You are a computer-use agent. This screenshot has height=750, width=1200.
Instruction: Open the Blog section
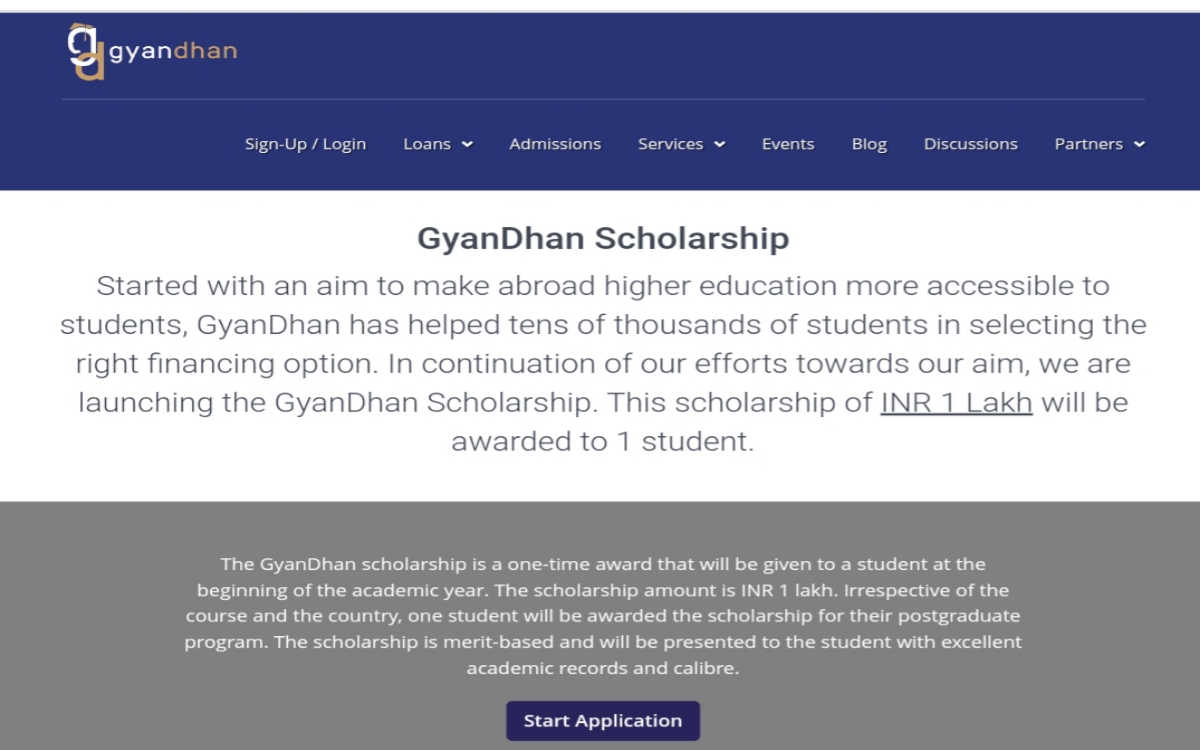(869, 144)
